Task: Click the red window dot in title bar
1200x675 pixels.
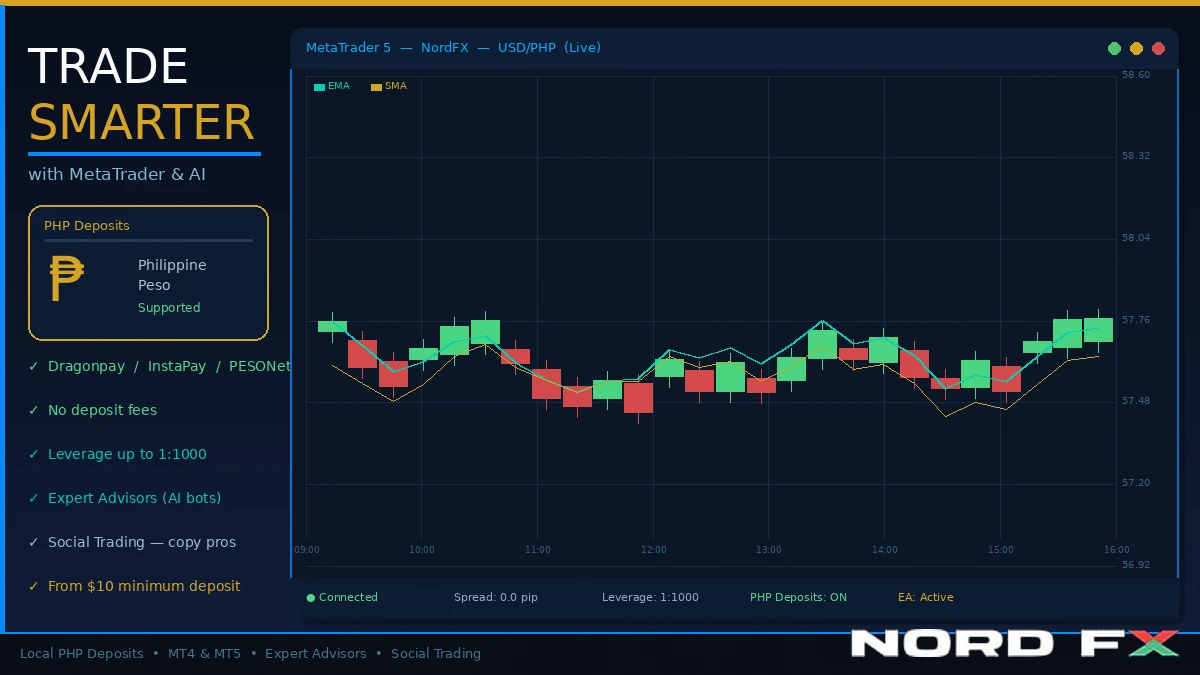Action: tap(1158, 48)
